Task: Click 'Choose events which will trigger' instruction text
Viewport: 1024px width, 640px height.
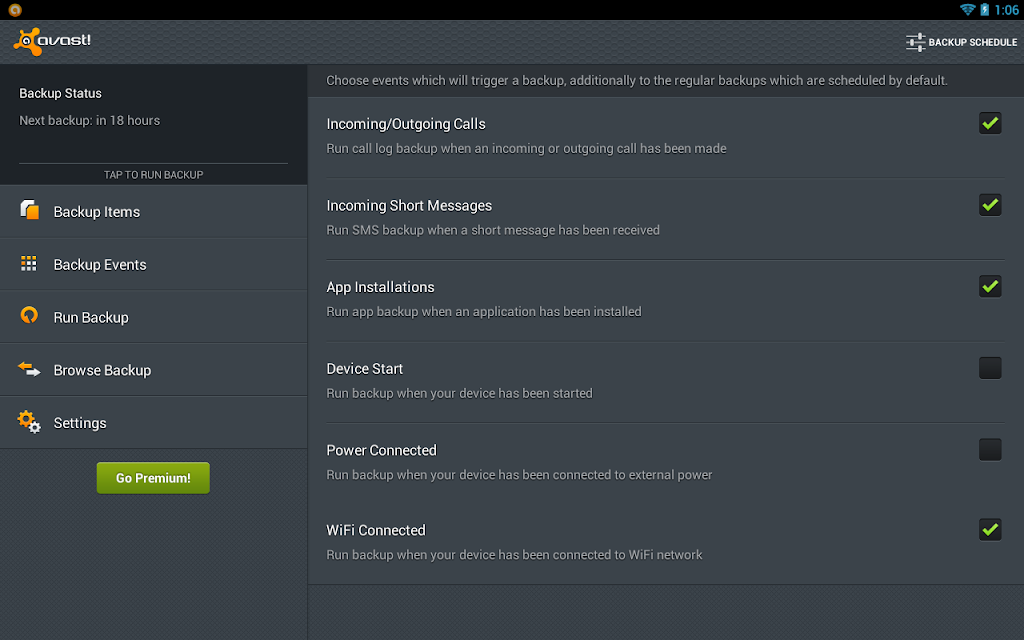Action: click(637, 81)
